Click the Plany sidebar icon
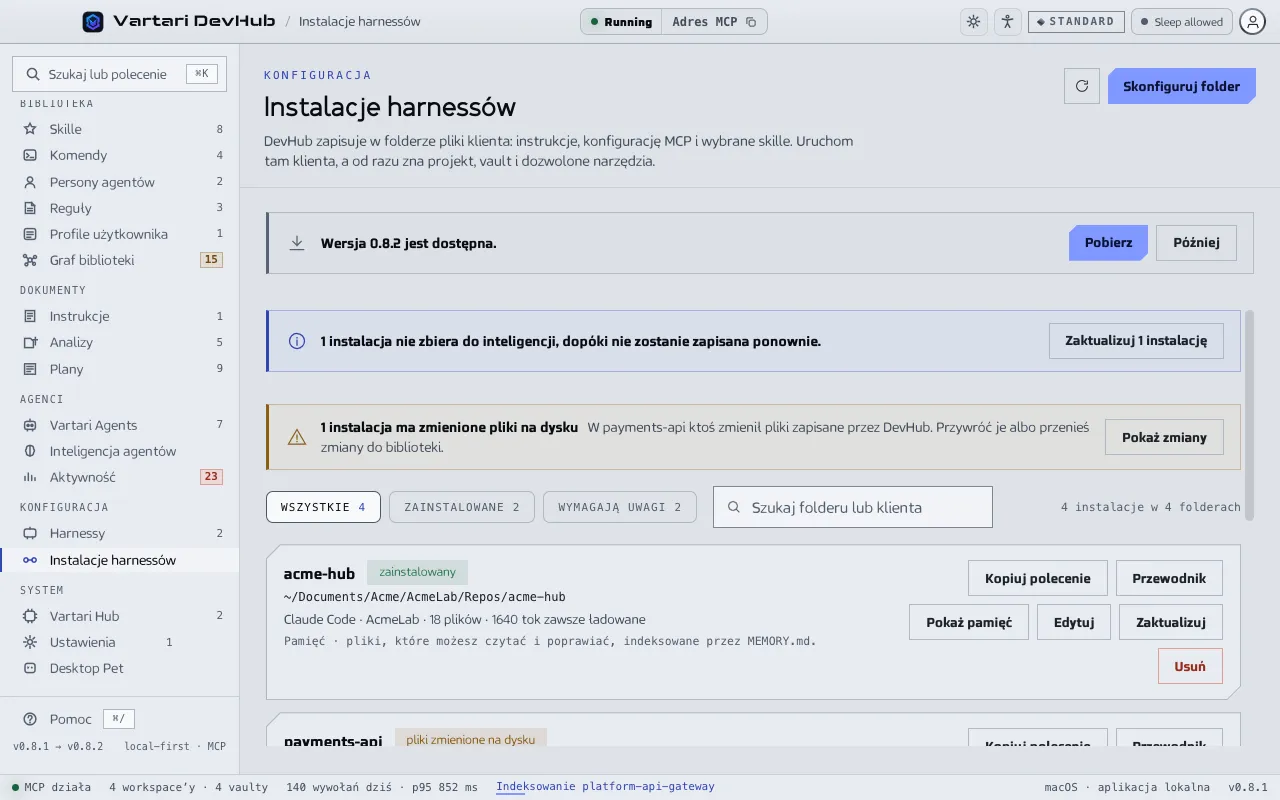The height and width of the screenshot is (800, 1280). [30, 369]
